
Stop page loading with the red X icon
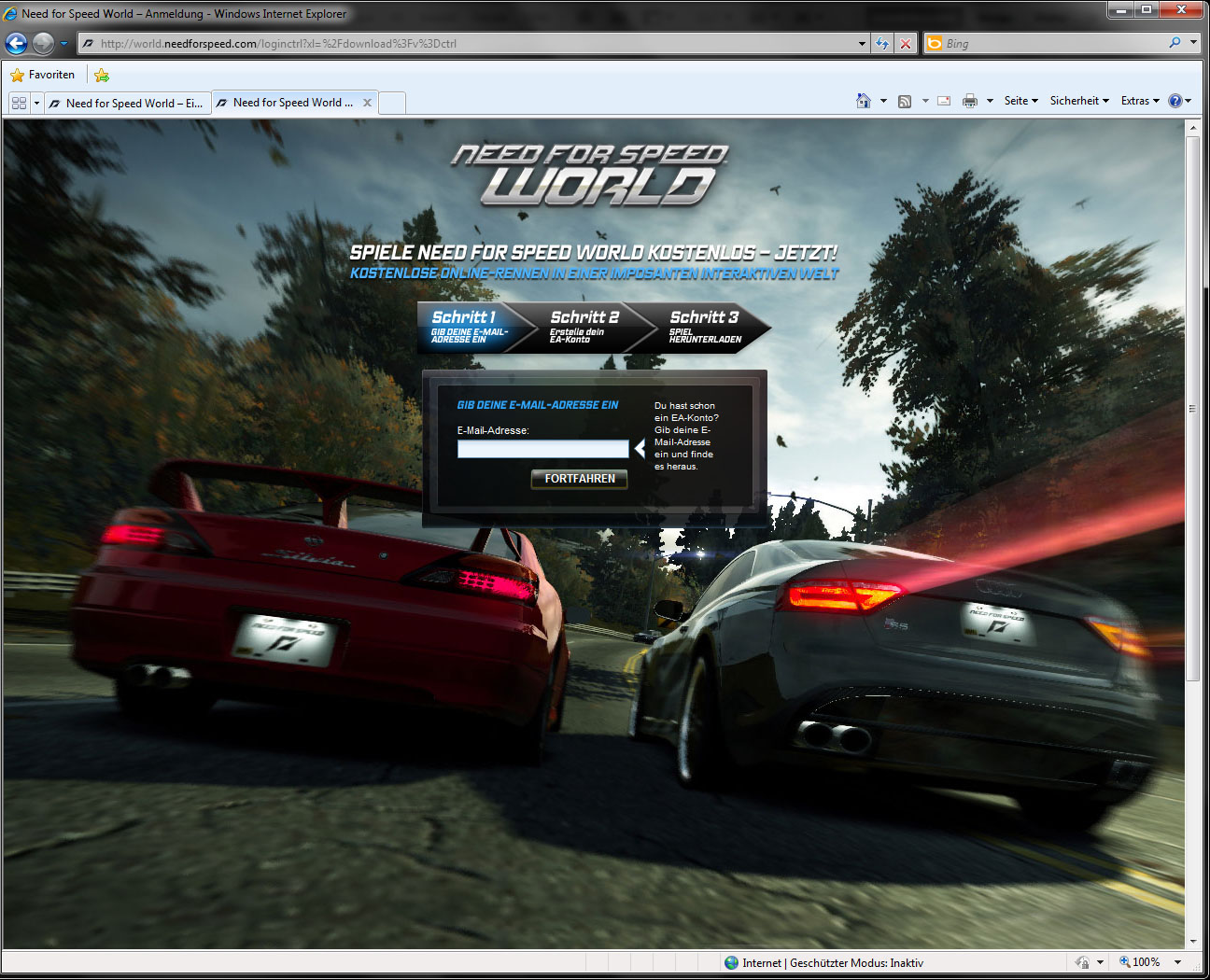click(905, 43)
